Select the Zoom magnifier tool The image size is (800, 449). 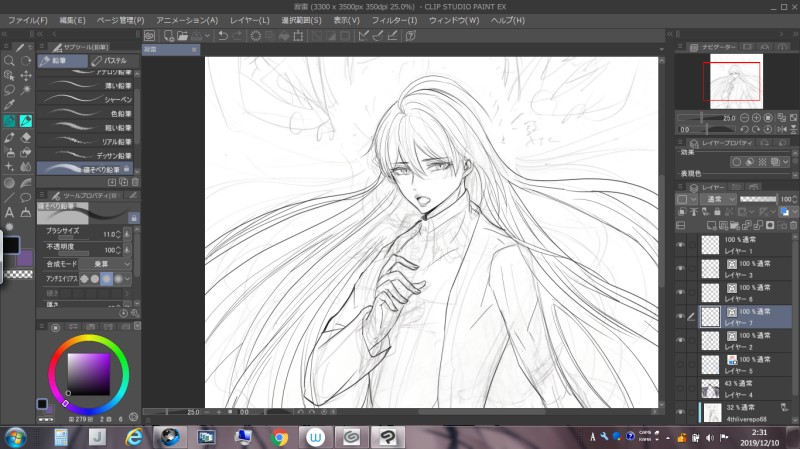coord(9,61)
